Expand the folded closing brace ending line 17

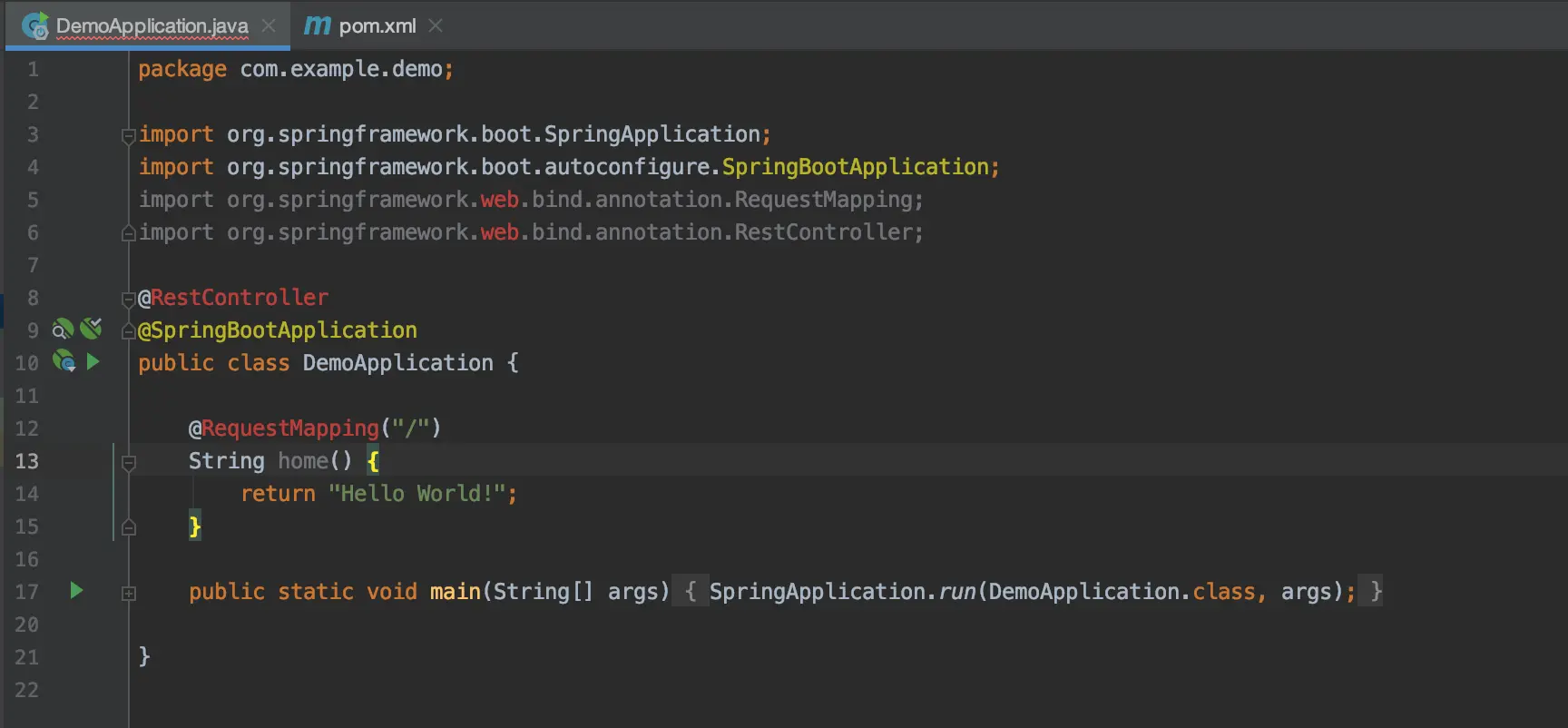(1372, 592)
